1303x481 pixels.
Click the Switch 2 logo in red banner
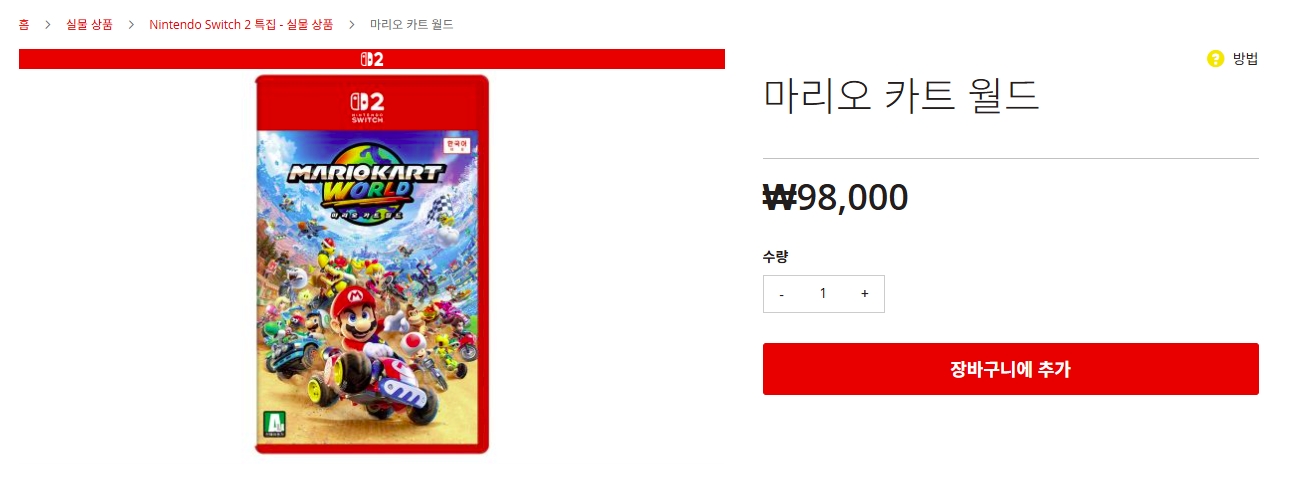coord(372,59)
